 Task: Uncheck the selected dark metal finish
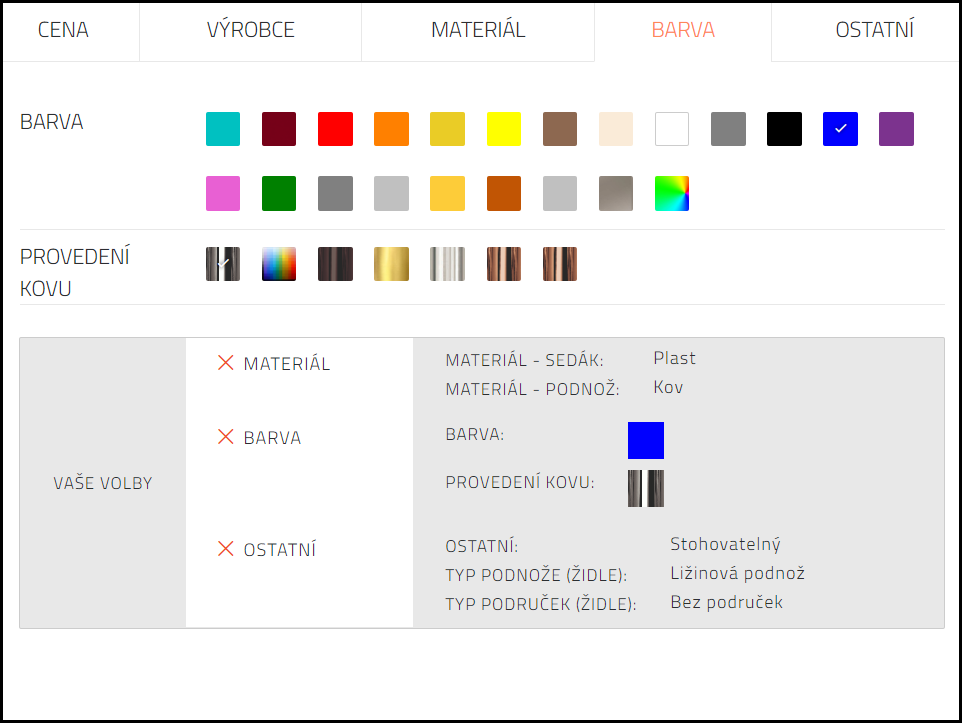click(x=223, y=264)
